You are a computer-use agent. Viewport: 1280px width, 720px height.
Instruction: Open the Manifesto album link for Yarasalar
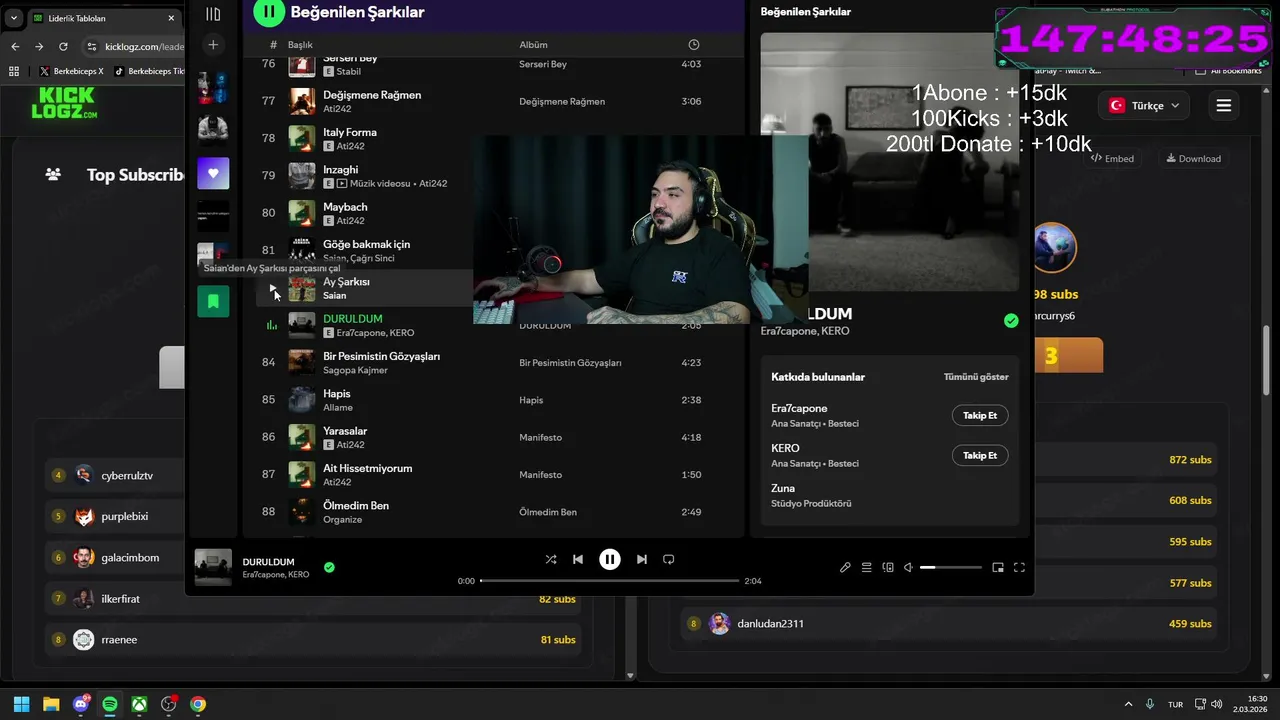540,438
